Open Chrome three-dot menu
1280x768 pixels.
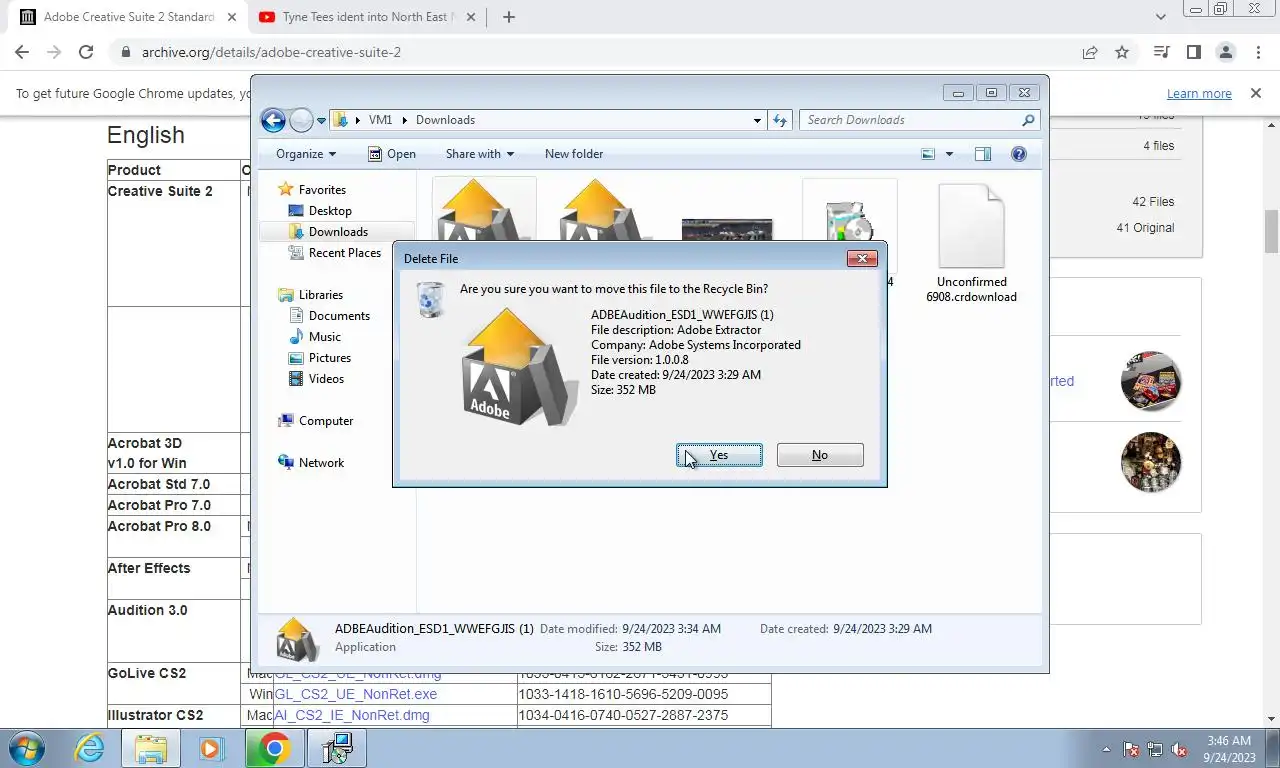pos(1257,52)
